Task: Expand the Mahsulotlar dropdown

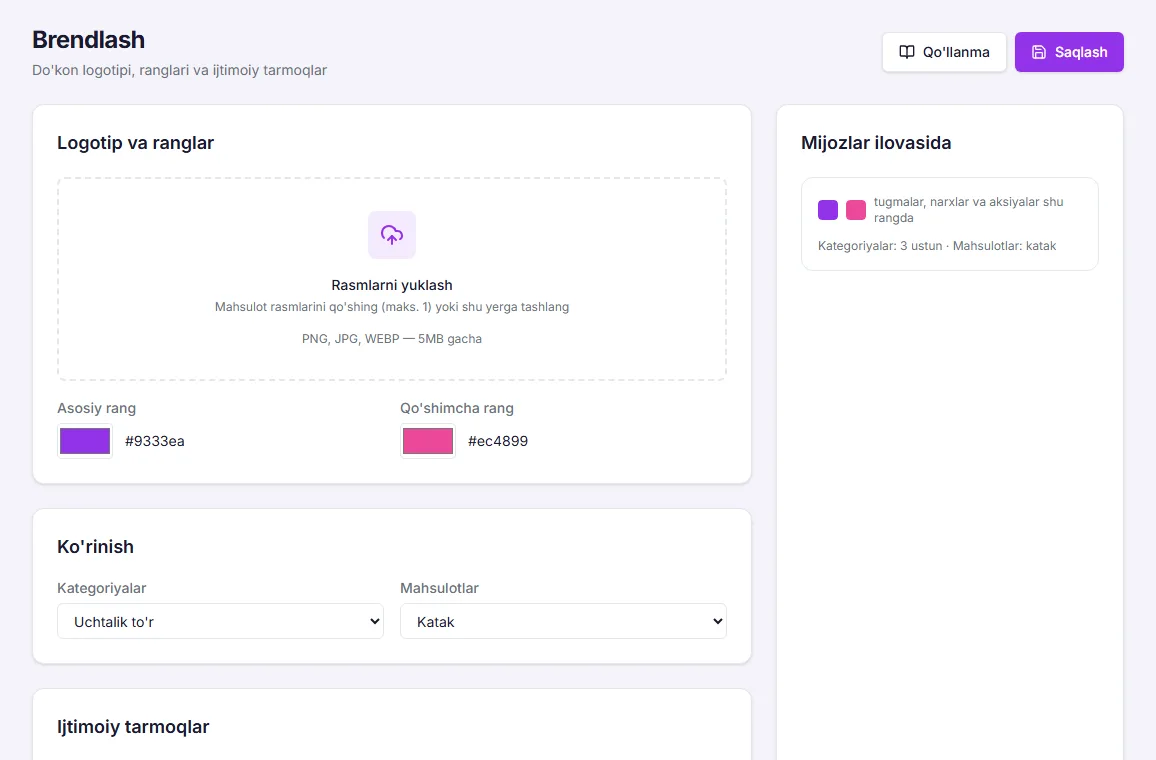Action: pos(563,621)
